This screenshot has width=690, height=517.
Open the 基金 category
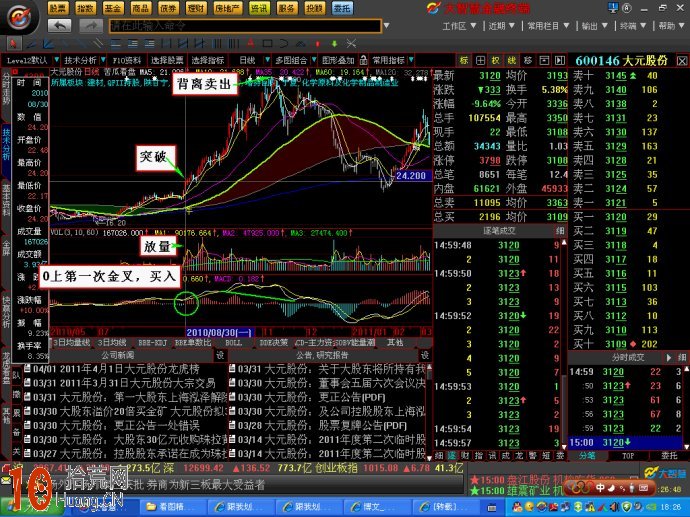113,8
